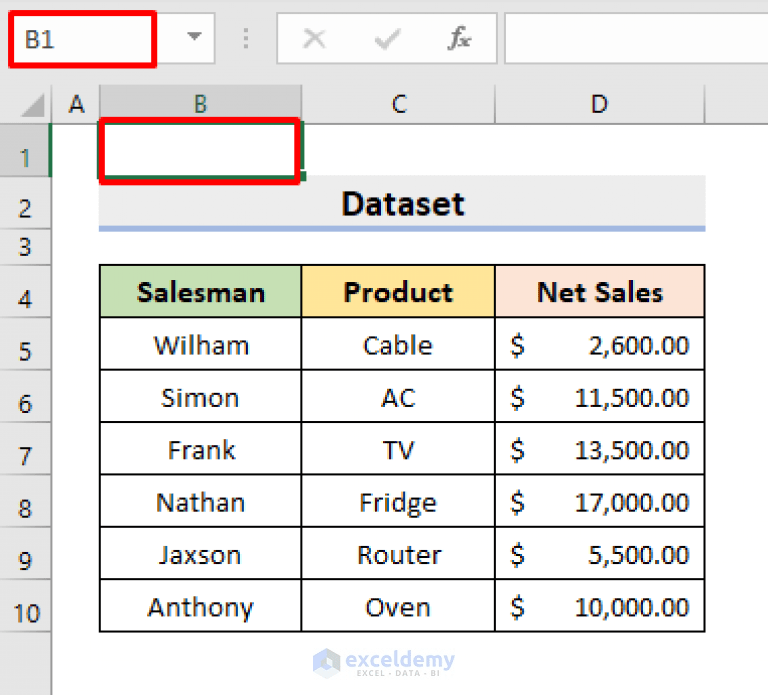Screen dimensions: 768x695
Task: Select row 10 header
Action: pyautogui.click(x=25, y=606)
